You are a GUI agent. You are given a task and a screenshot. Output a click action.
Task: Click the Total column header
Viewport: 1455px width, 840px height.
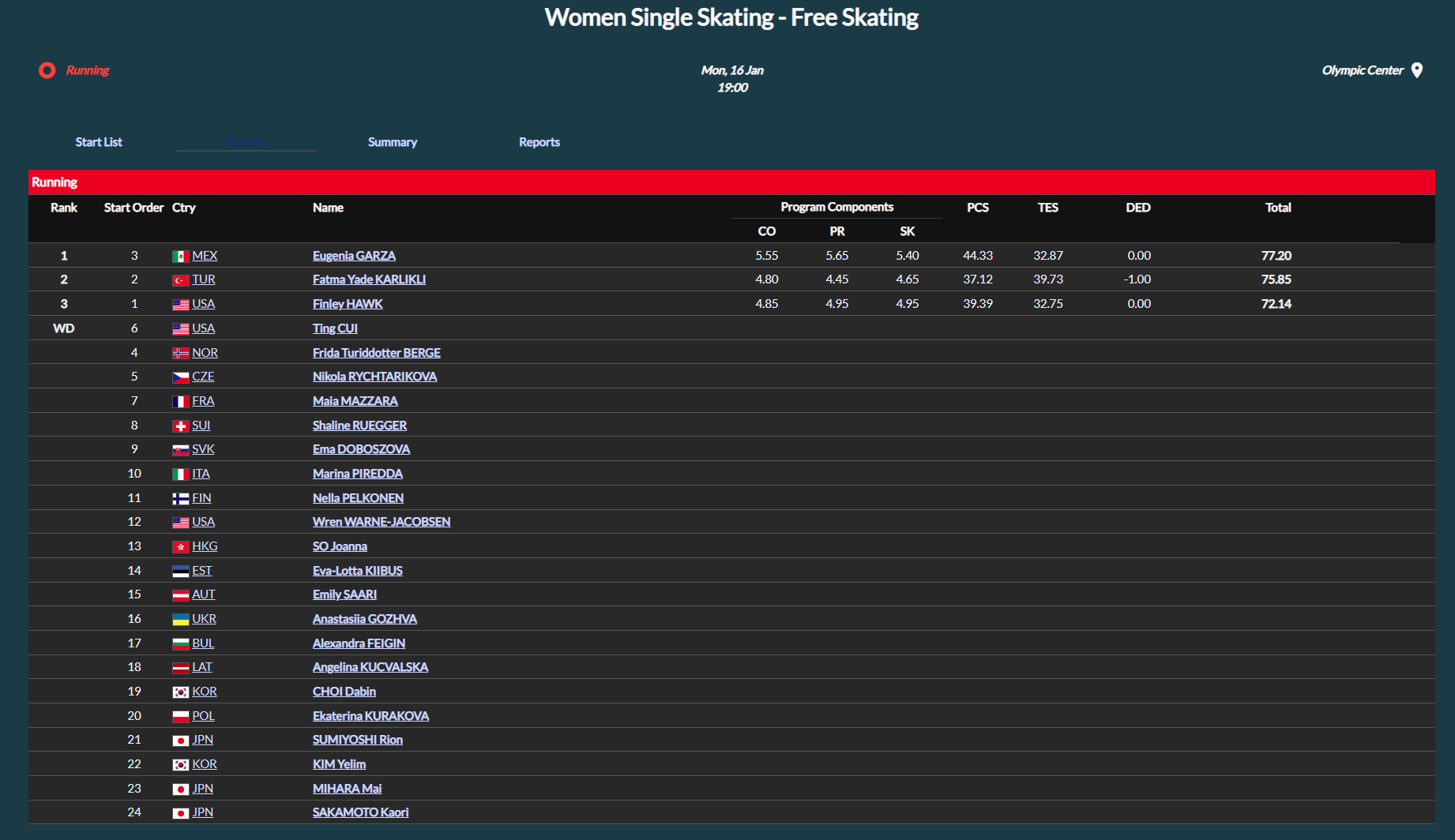pos(1277,208)
